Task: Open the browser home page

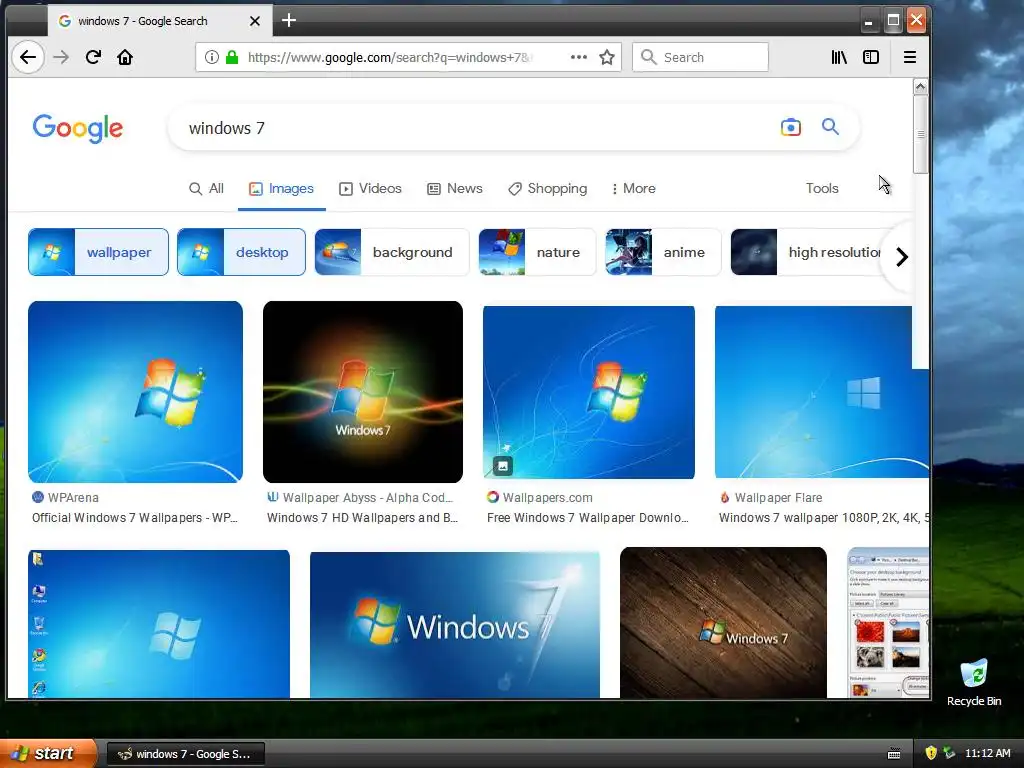Action: (x=125, y=57)
